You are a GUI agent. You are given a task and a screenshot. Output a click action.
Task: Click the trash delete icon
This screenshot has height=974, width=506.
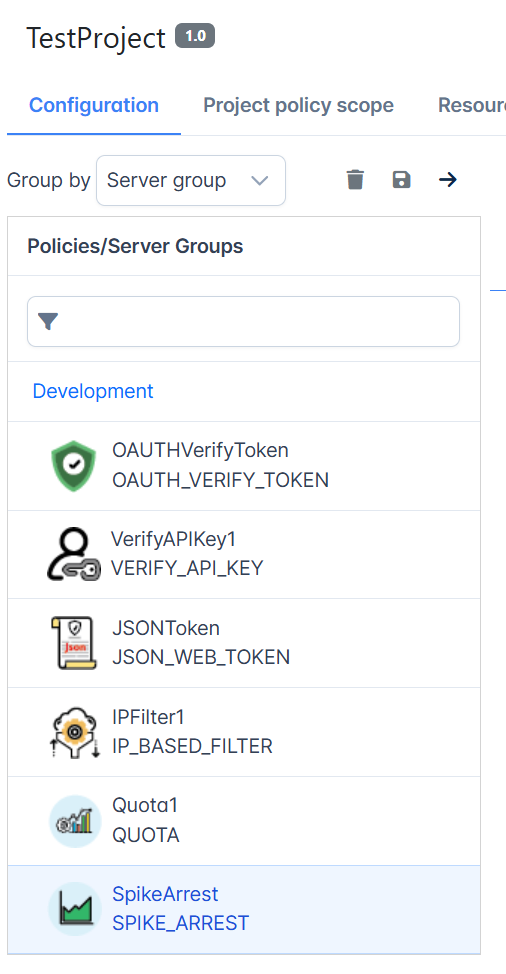coord(355,180)
